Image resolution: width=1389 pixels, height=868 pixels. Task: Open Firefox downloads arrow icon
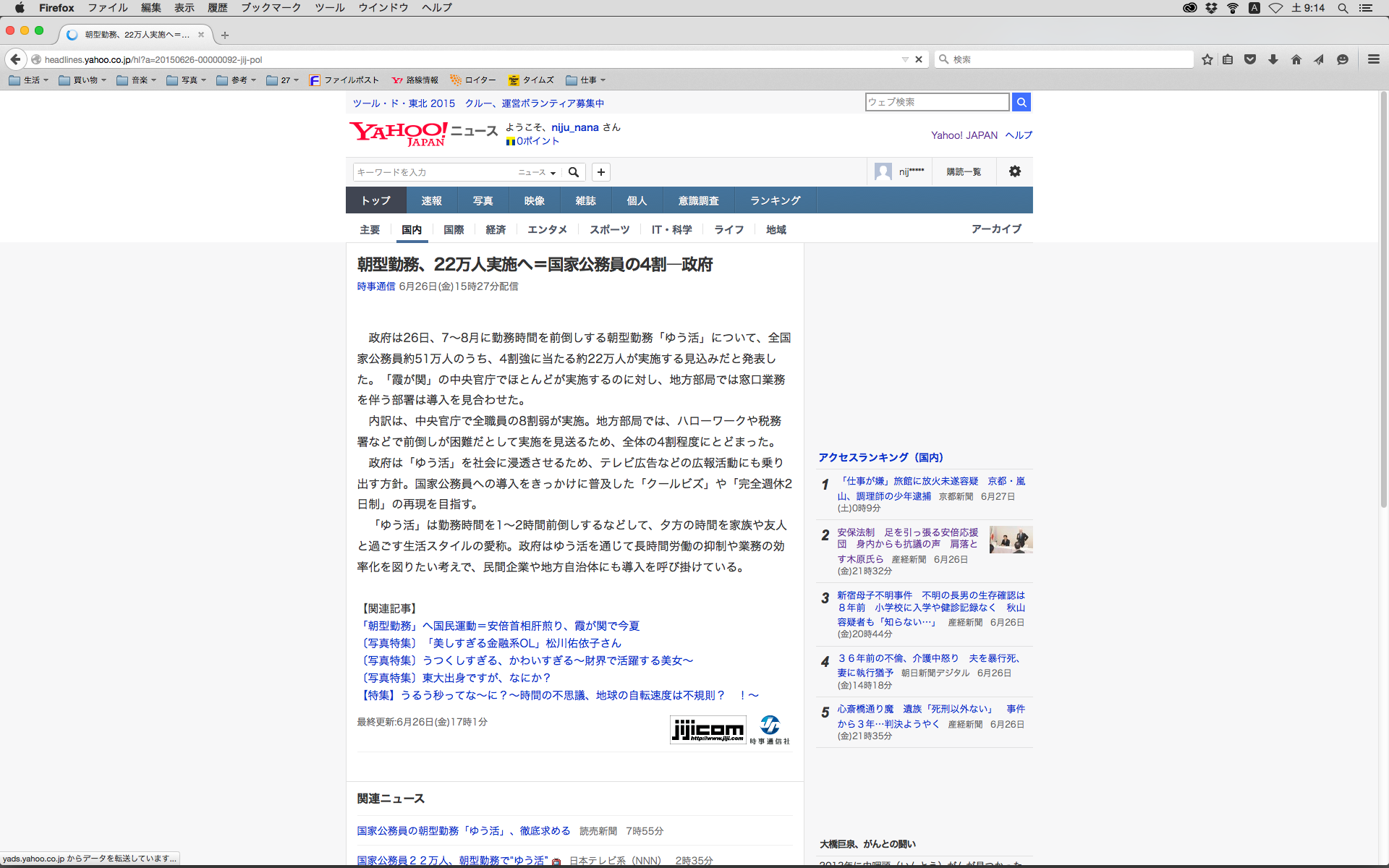1273,59
